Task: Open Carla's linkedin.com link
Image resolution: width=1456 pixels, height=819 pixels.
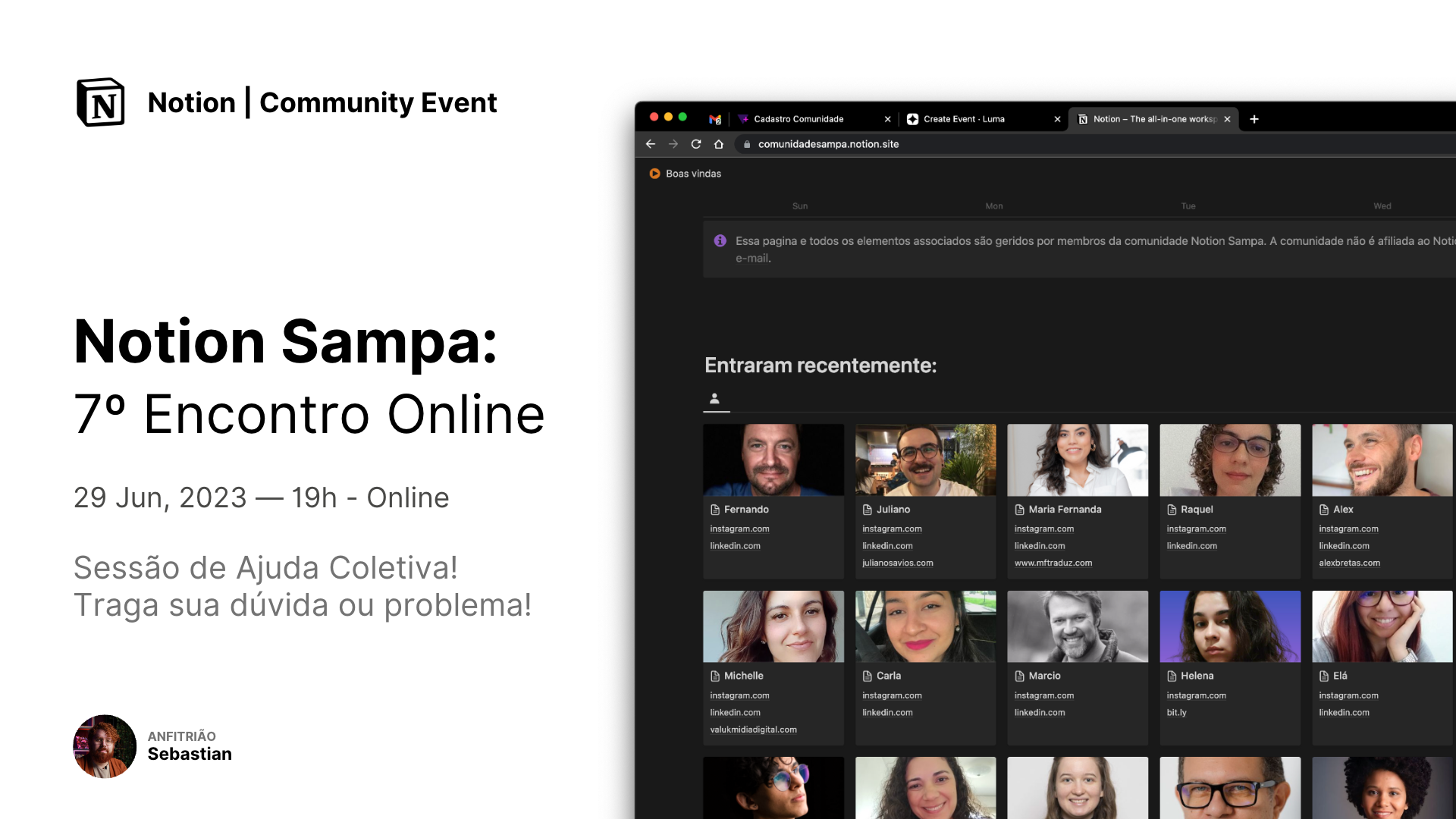Action: point(887,712)
